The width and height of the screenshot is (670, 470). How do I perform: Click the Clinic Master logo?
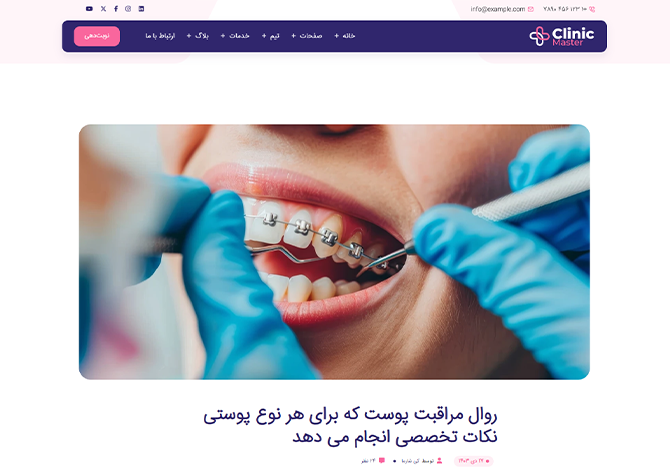pos(561,36)
